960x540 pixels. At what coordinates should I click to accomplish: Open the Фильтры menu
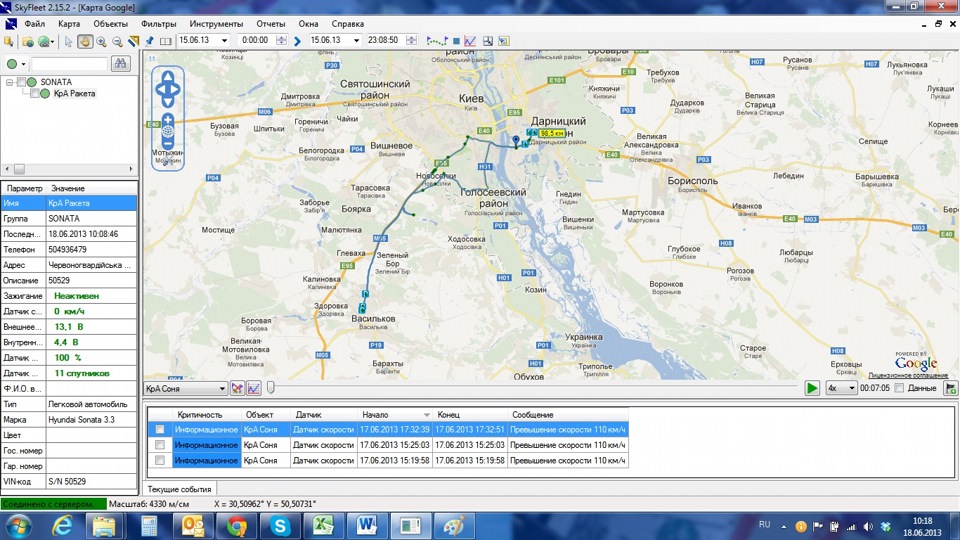[159, 24]
